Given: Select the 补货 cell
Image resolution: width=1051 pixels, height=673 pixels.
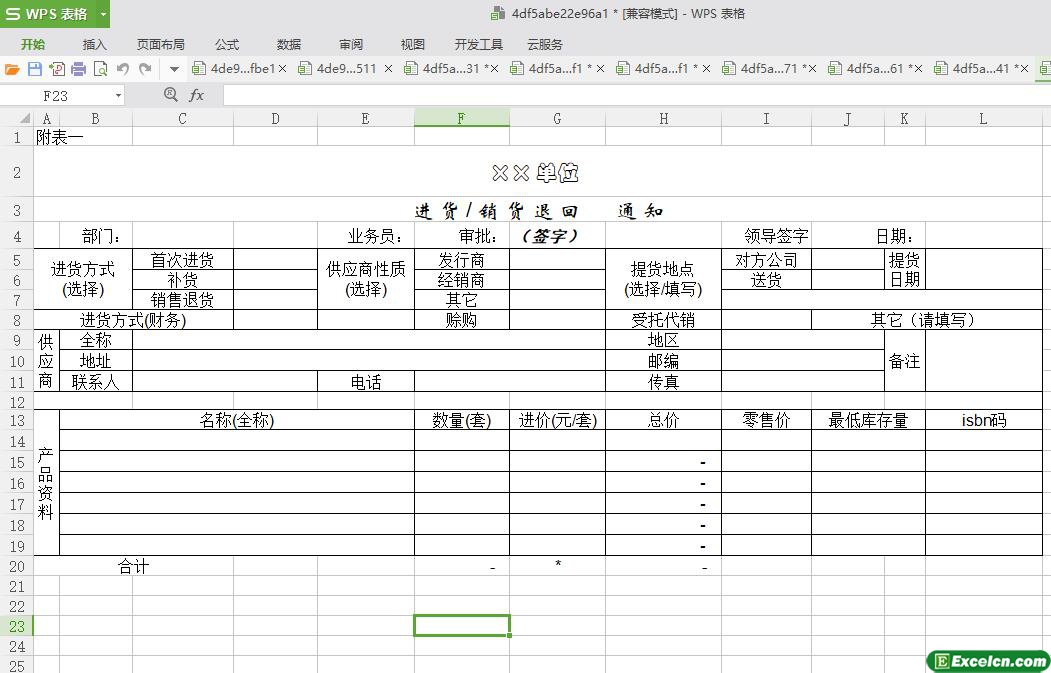Looking at the screenshot, I should pos(182,280).
